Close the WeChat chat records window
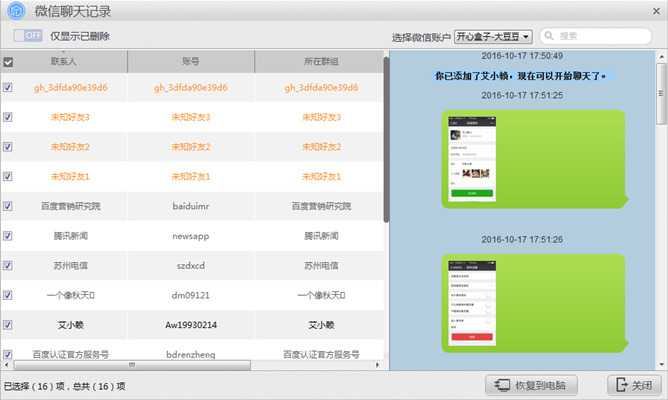This screenshot has height=400, width=668. coord(656,11)
